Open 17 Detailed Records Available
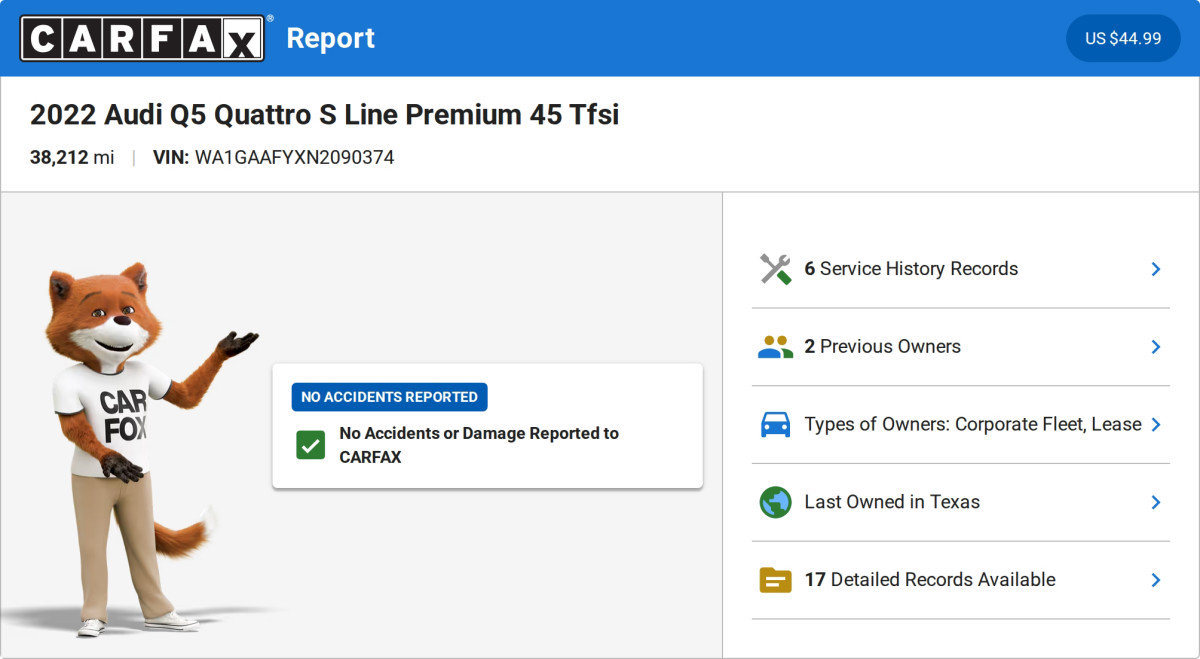The image size is (1200, 659). [960, 580]
